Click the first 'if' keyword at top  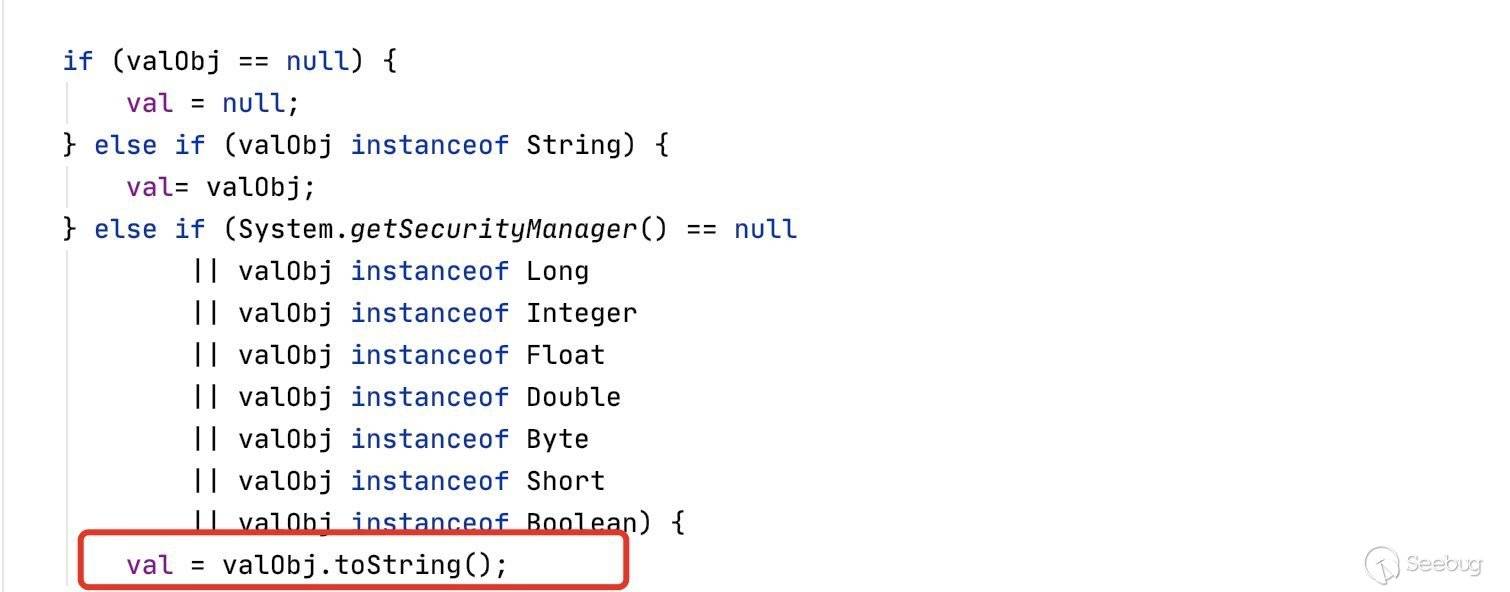(x=78, y=61)
